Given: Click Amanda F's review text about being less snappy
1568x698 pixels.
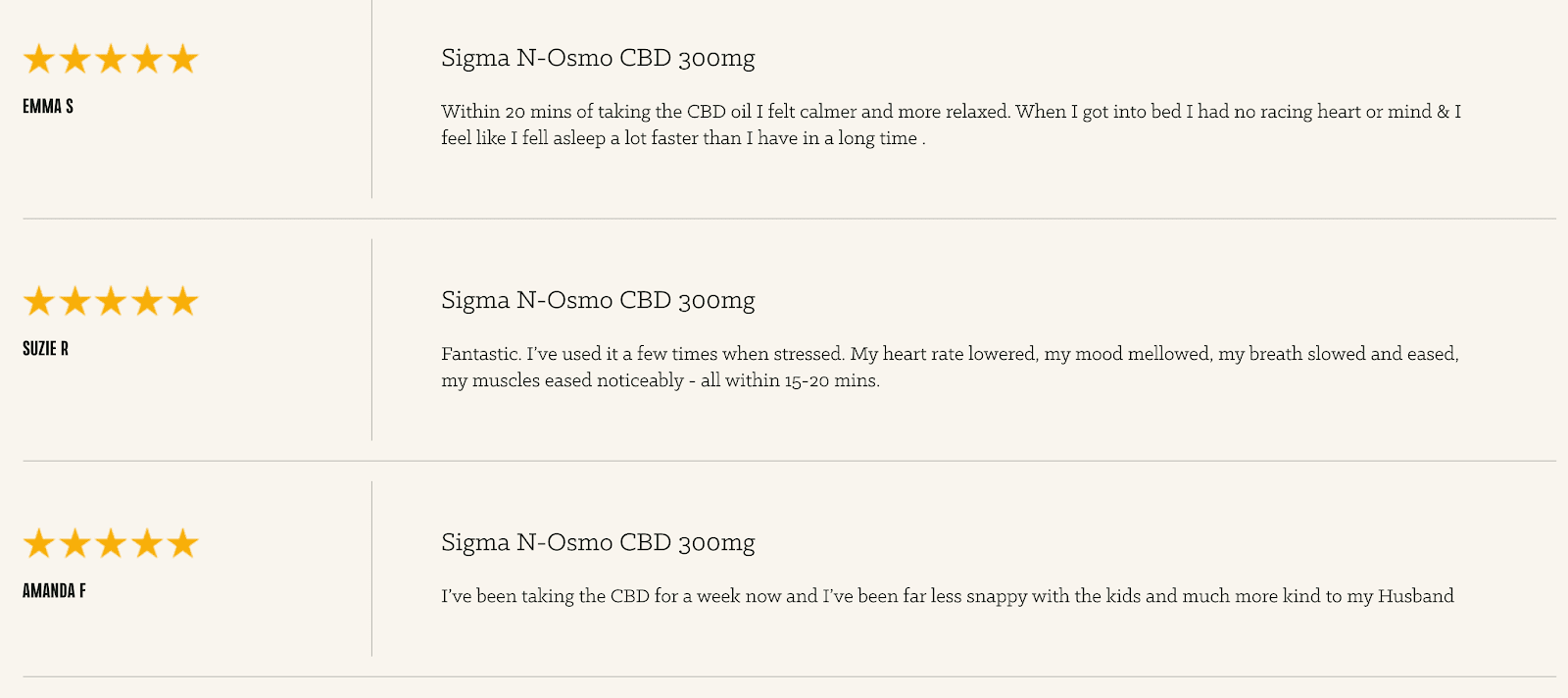Looking at the screenshot, I should pos(947,596).
